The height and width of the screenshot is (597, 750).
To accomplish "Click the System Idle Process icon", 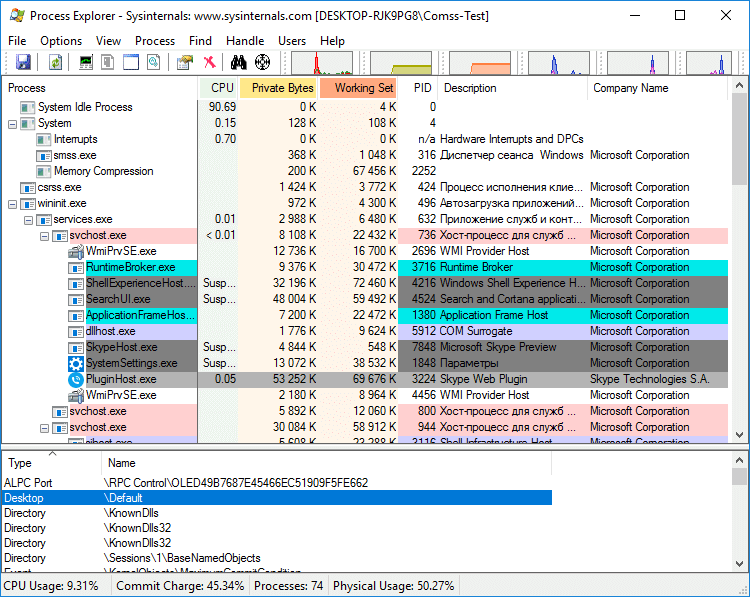I will point(28,108).
